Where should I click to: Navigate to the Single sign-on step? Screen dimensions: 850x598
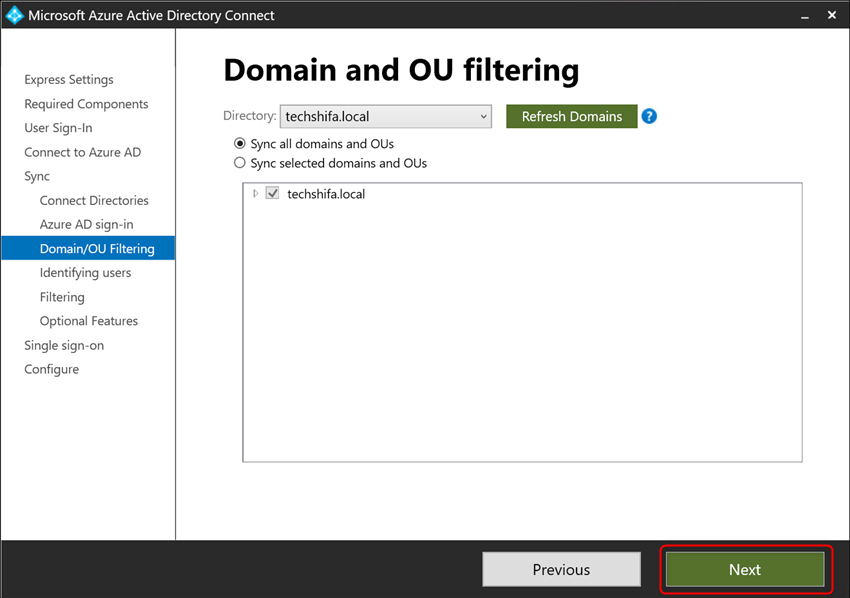pyautogui.click(x=63, y=345)
